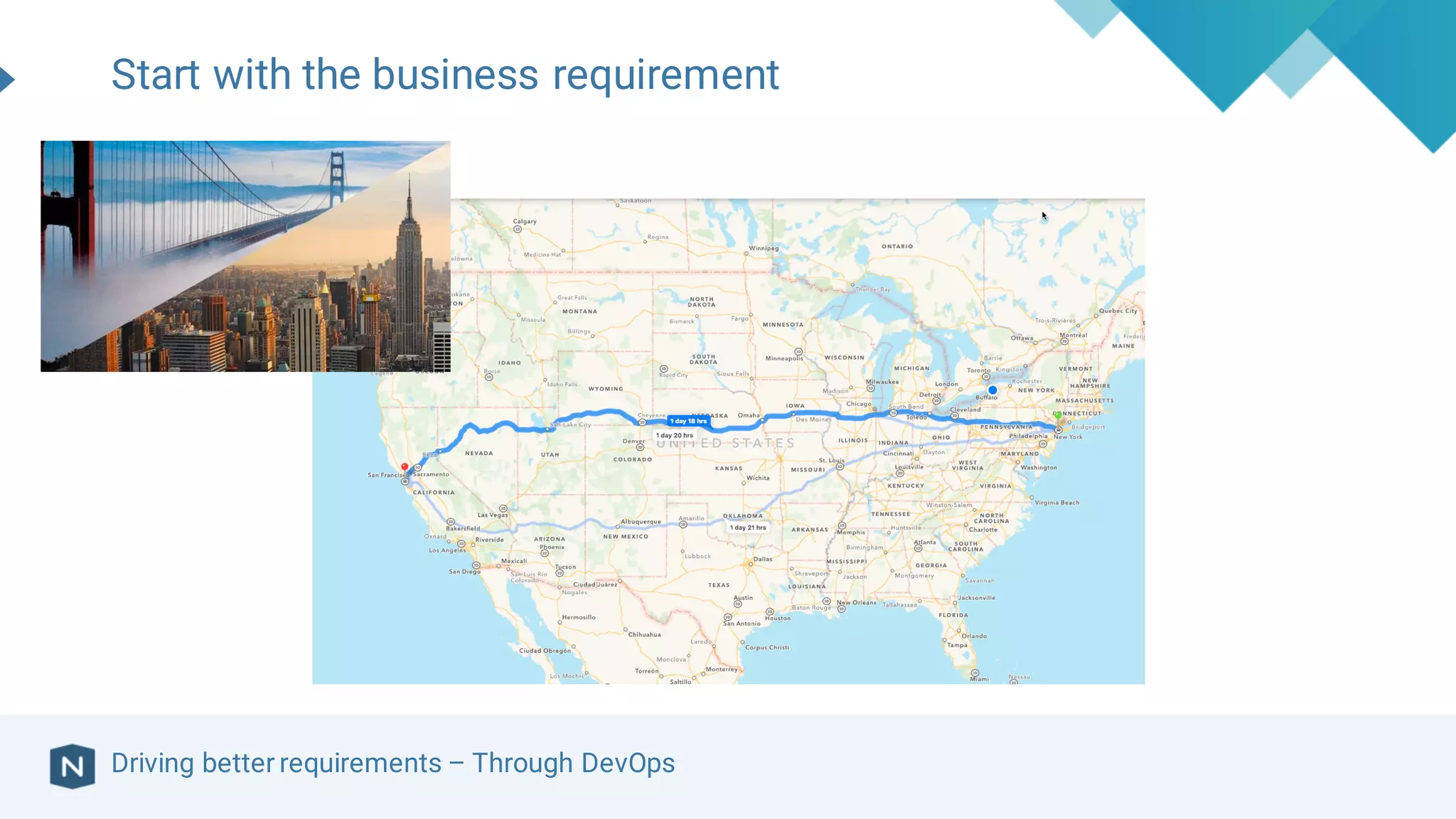Click 'Dallas' city label on map
Screen dimensions: 1456x819
click(763, 559)
